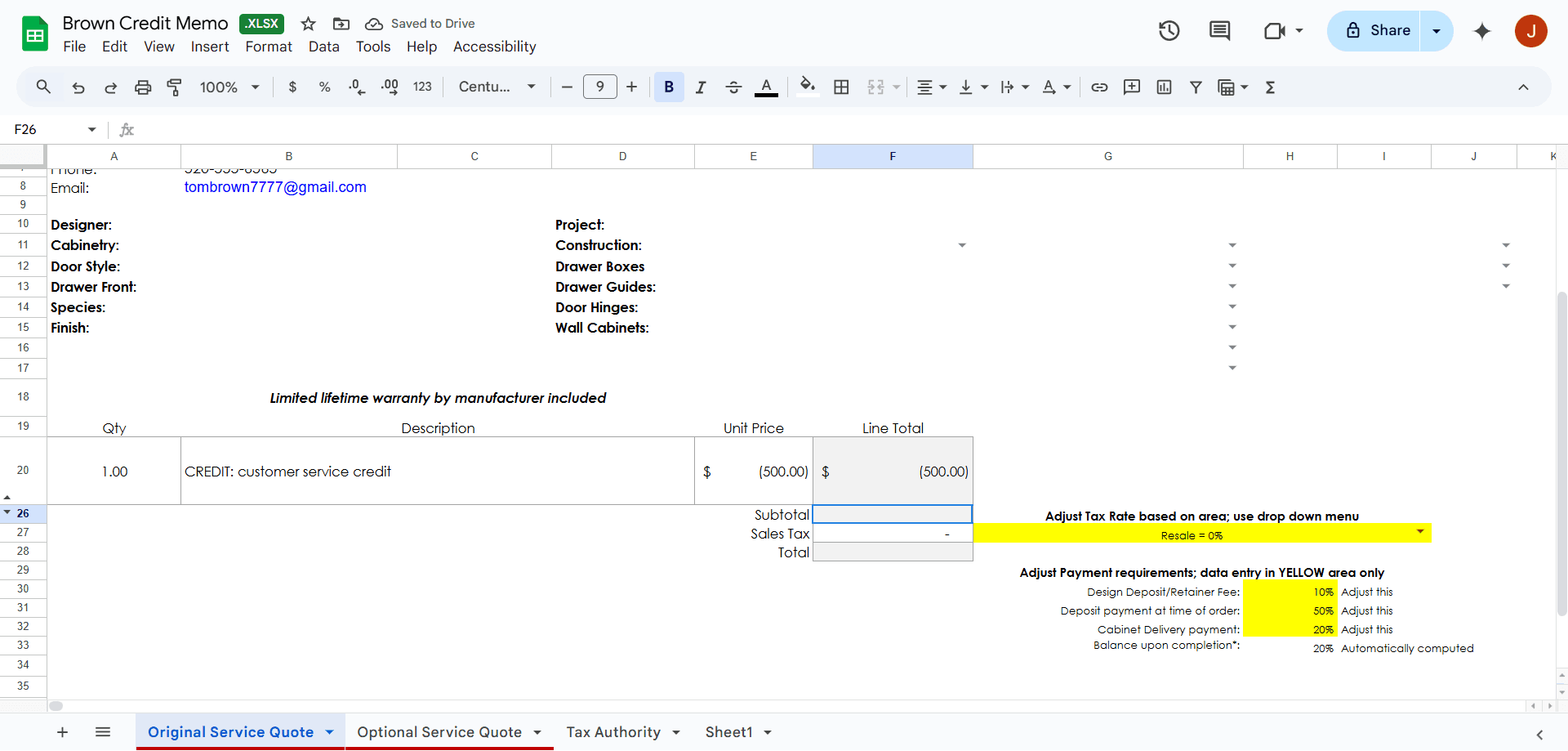The image size is (1568, 751).
Task: Activate the paint format tool
Action: tap(174, 87)
